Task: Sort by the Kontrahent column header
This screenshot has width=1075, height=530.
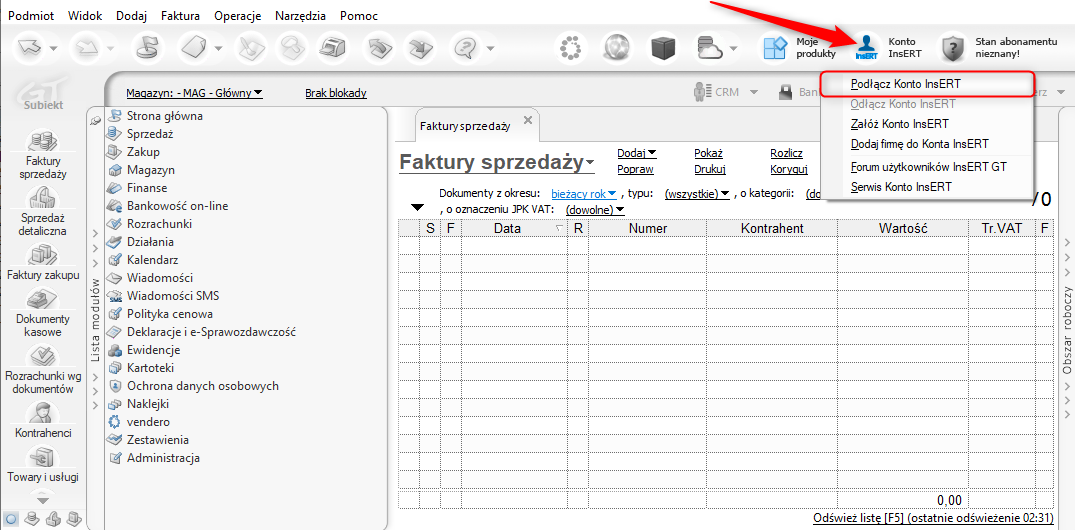Action: tap(772, 228)
